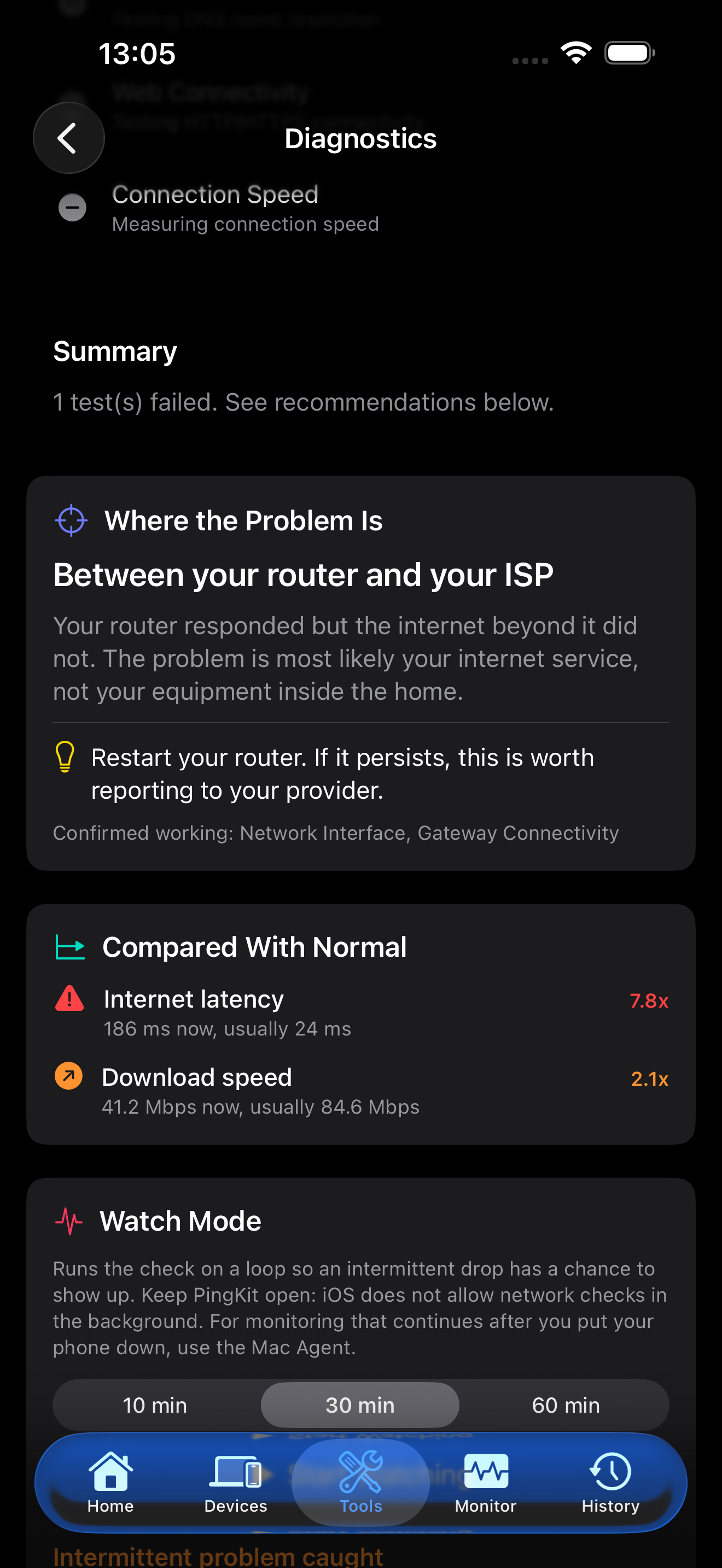Viewport: 722px width, 1568px height.
Task: Open the Download speed 2.1x row
Action: point(361,1090)
